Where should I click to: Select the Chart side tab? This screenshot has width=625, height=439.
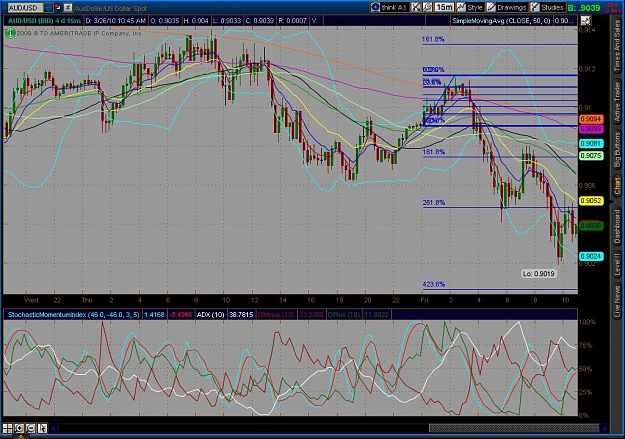[x=617, y=187]
